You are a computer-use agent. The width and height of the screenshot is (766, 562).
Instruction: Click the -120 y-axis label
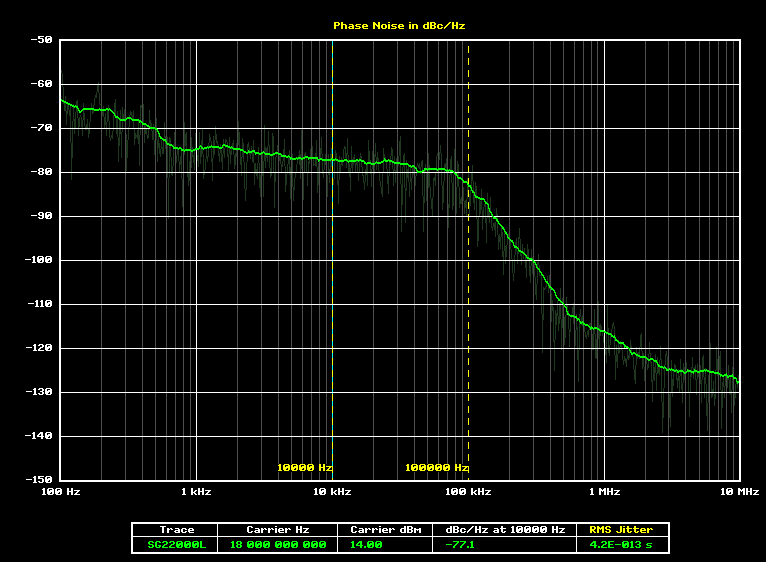point(39,347)
